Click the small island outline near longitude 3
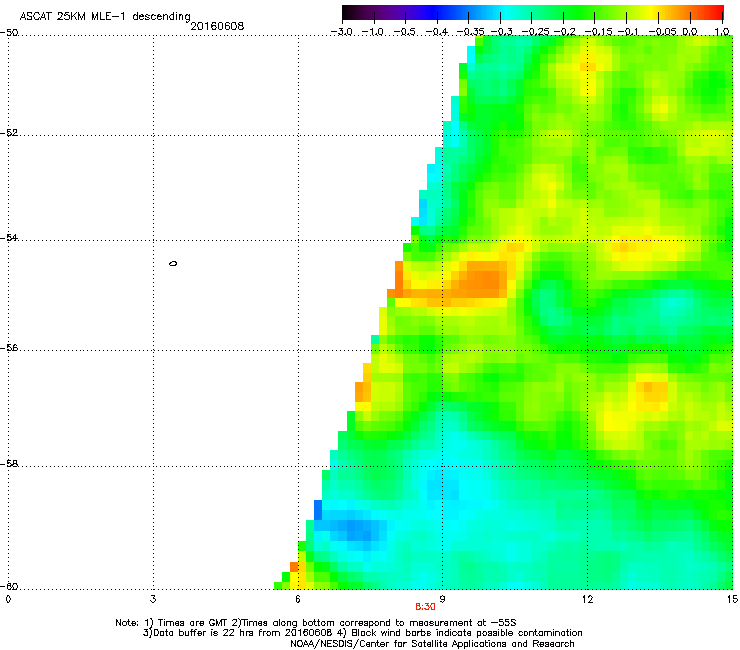This screenshot has height=650, width=740. 173,263
